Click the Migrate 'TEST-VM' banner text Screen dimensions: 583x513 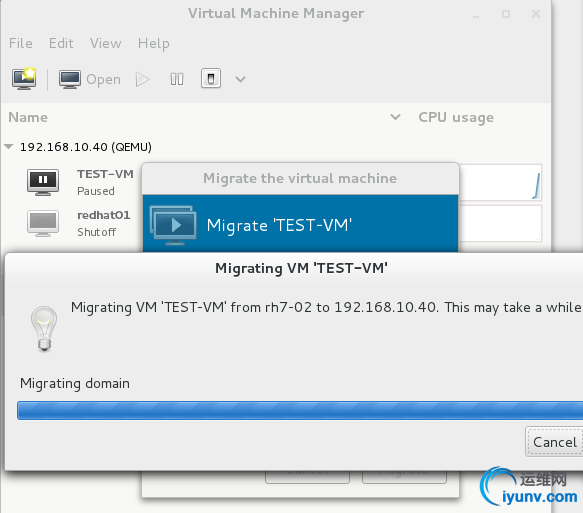pos(279,225)
